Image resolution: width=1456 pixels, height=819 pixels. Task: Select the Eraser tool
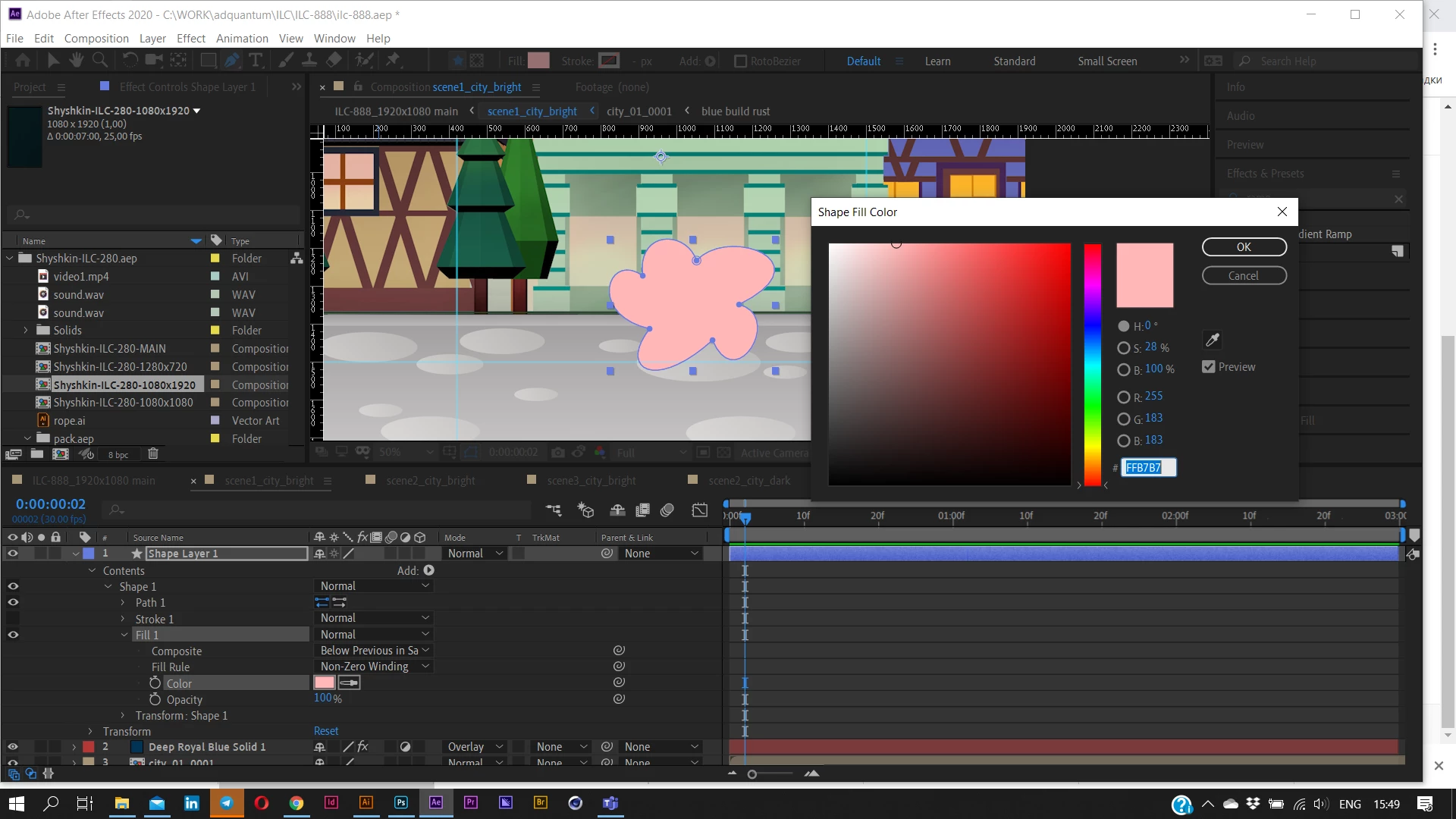coord(334,61)
